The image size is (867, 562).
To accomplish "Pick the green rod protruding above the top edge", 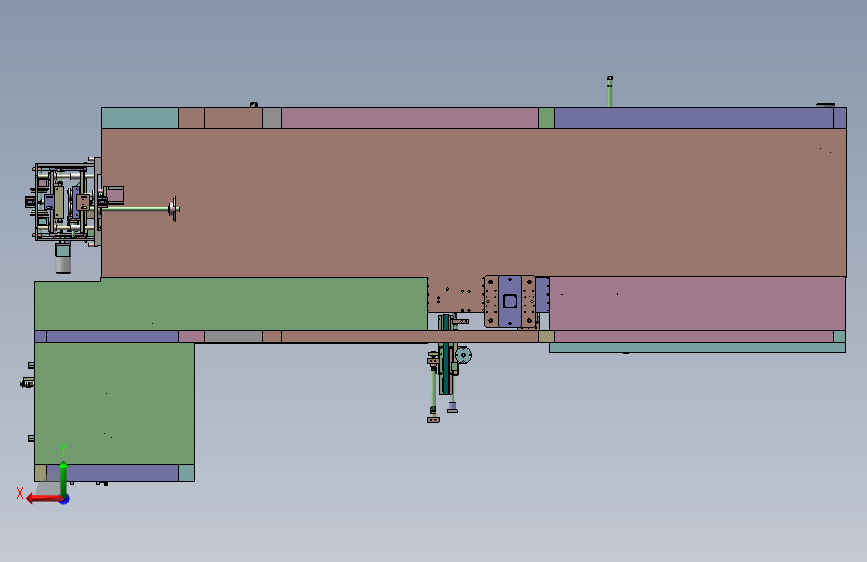I will coord(610,92).
